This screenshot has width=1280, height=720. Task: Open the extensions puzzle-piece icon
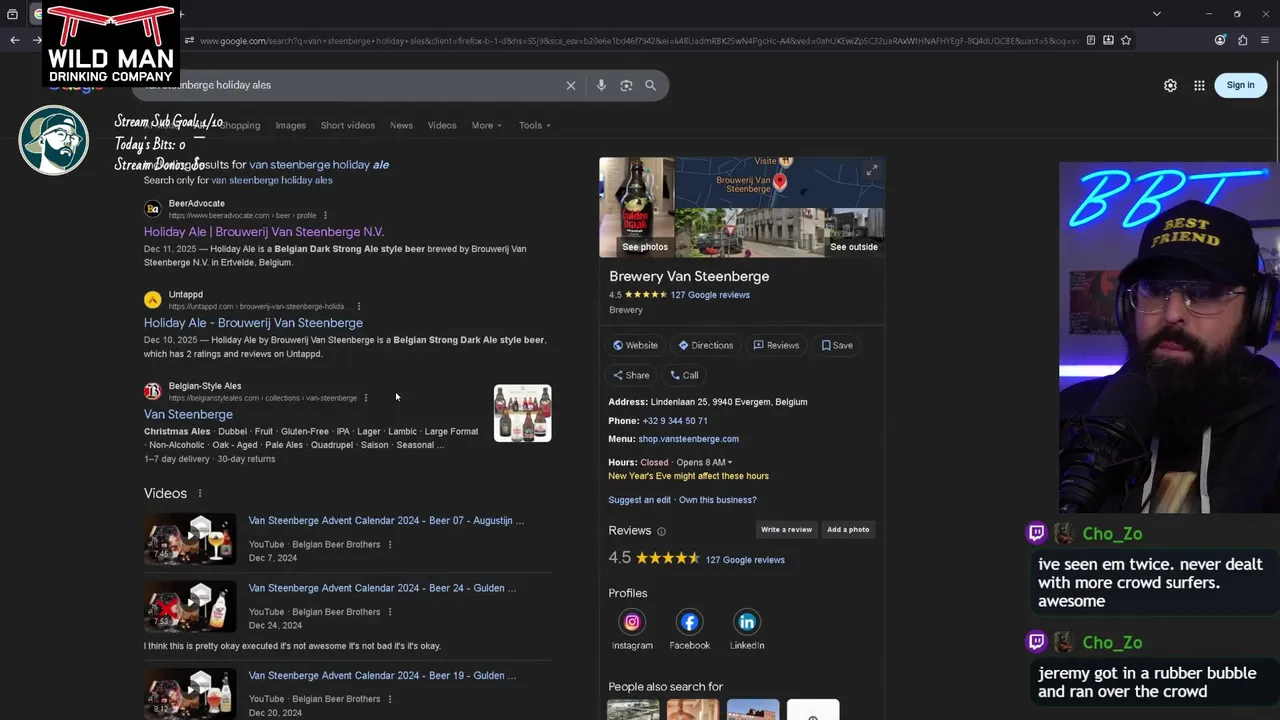(x=1243, y=40)
